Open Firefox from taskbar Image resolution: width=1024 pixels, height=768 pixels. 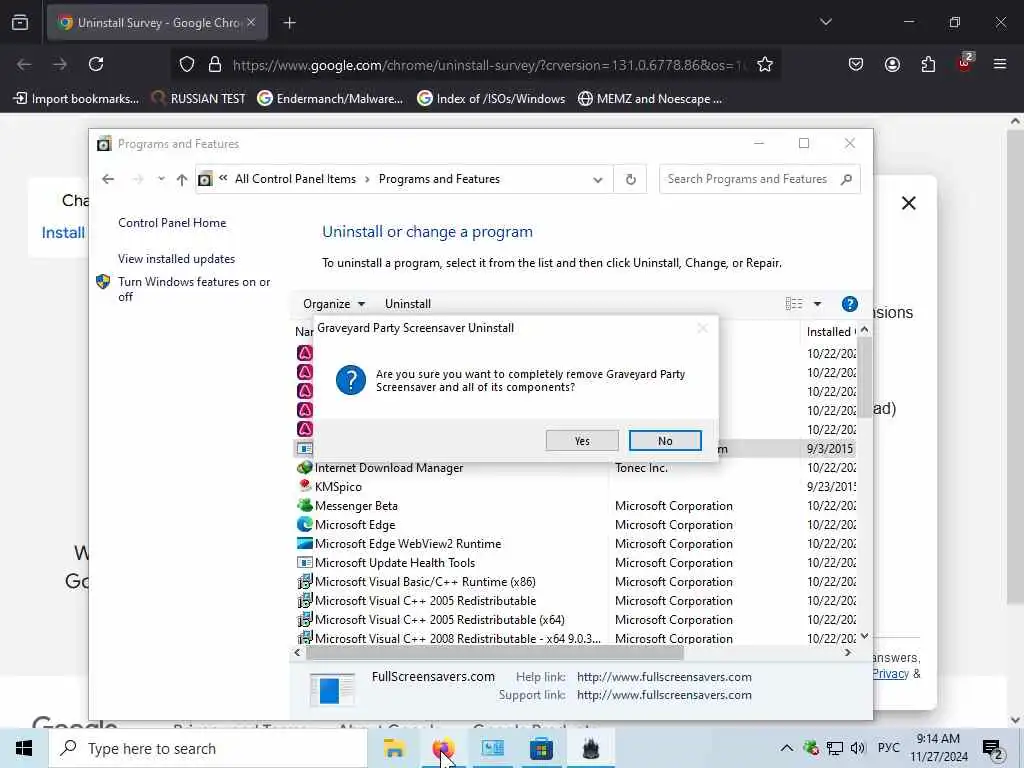tap(443, 748)
